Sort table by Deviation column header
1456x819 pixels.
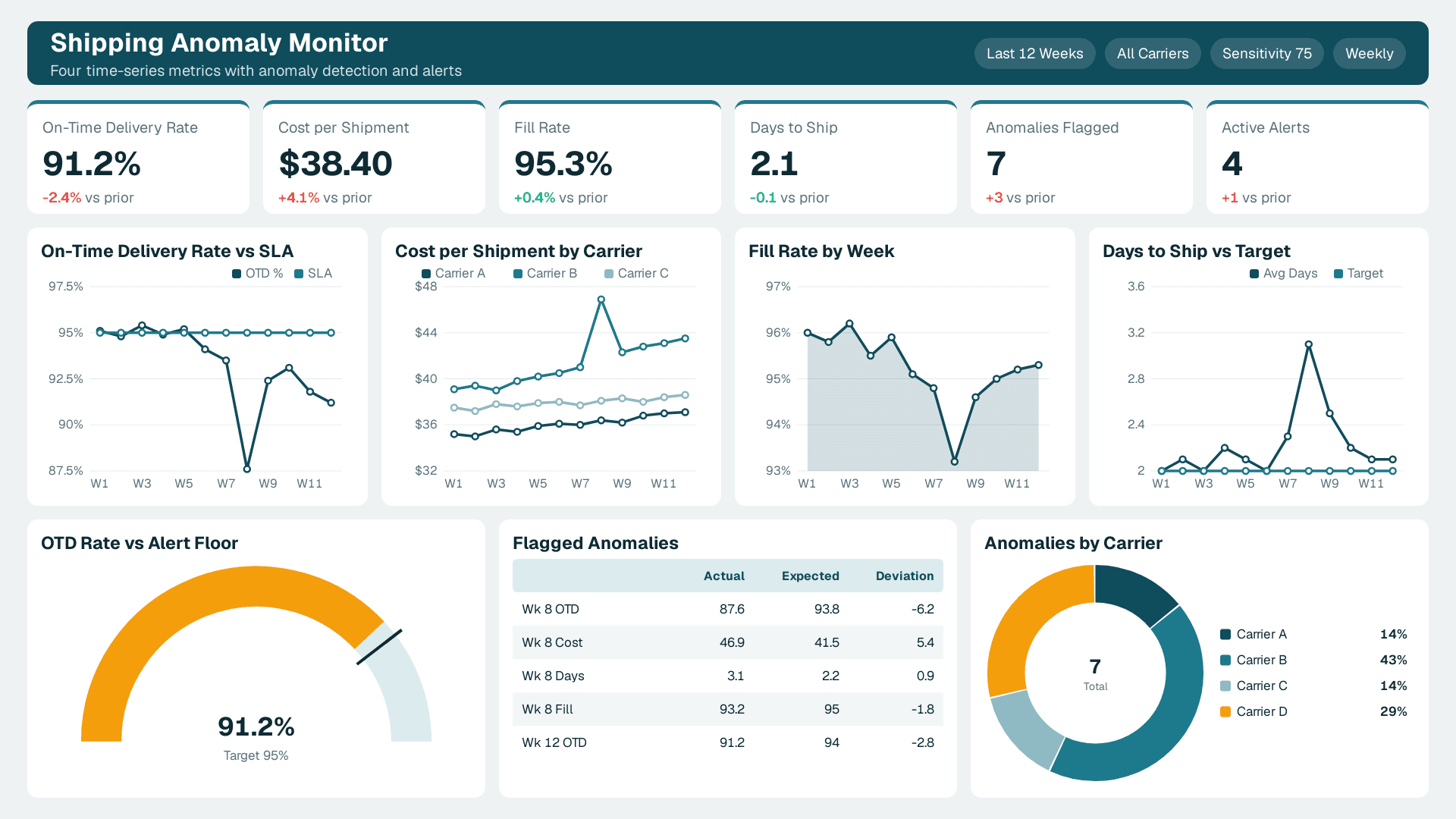point(904,576)
